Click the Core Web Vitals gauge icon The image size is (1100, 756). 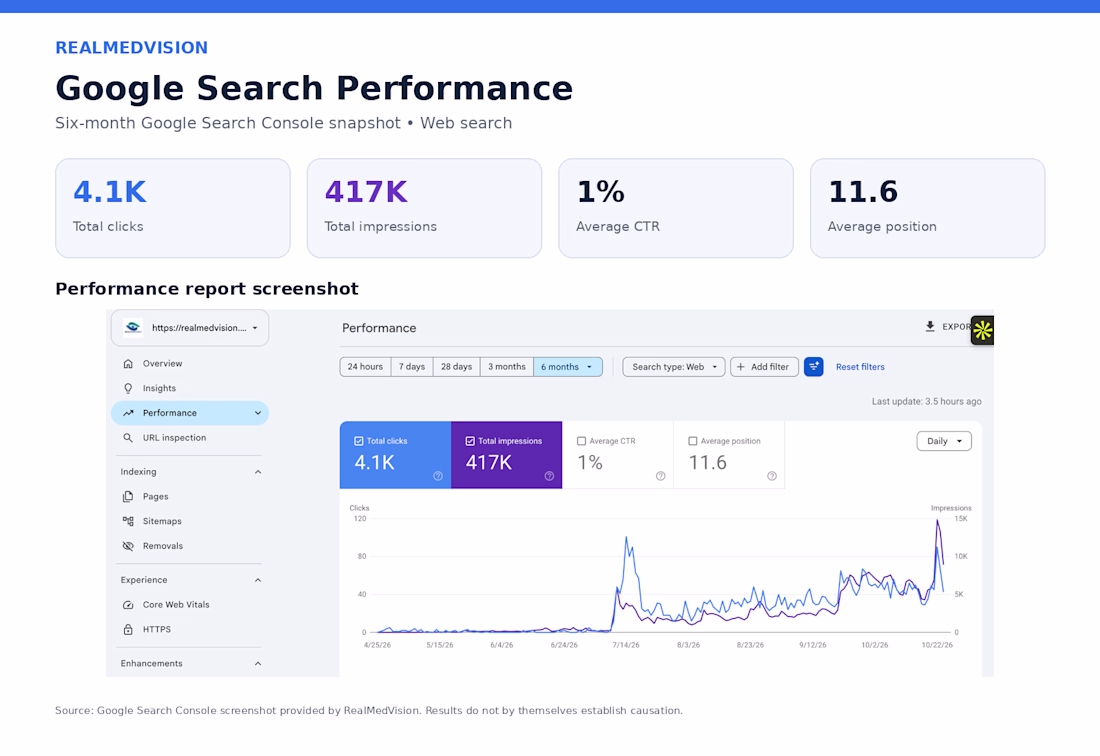point(128,605)
